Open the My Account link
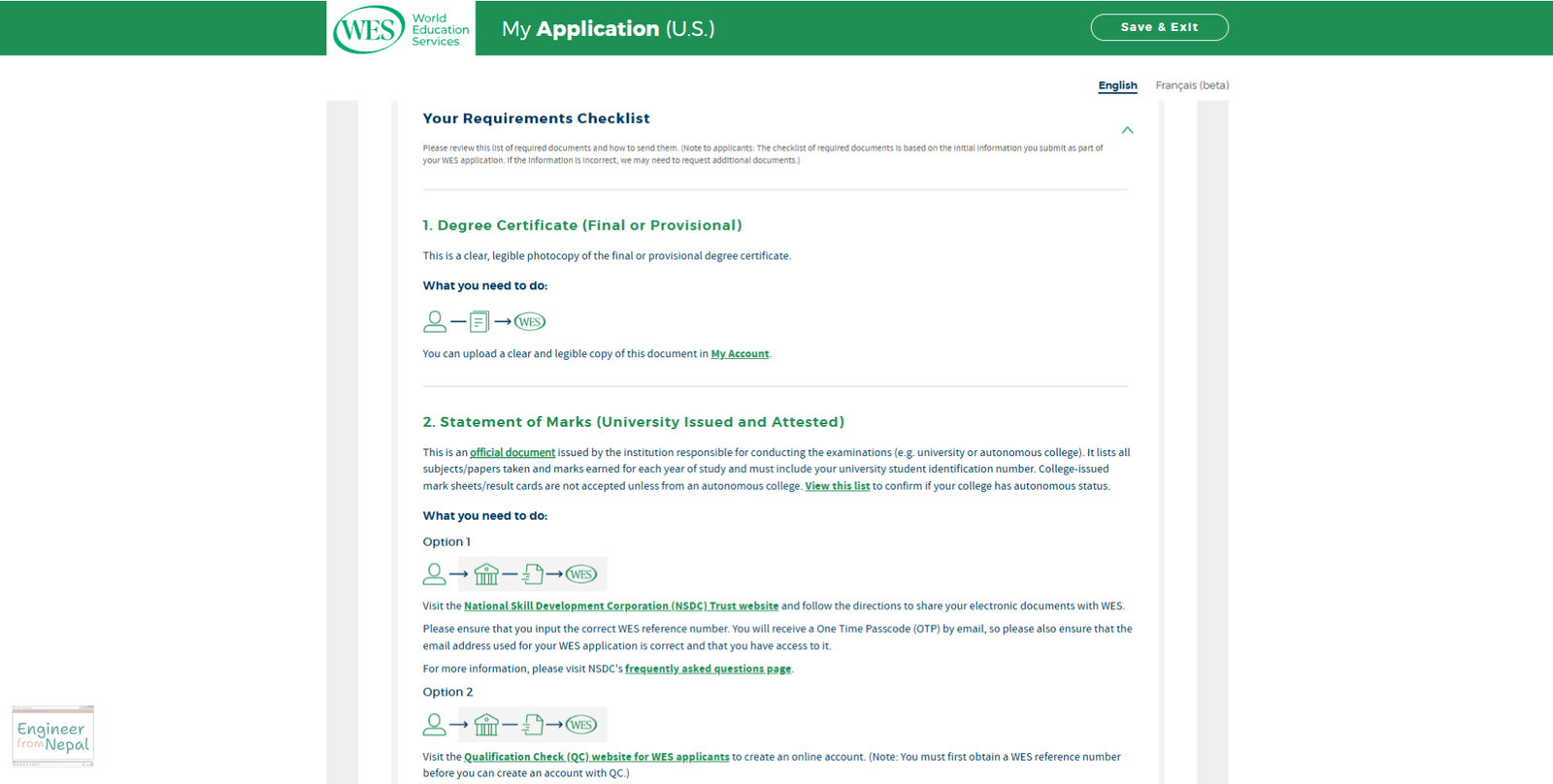1553x784 pixels. (x=740, y=354)
